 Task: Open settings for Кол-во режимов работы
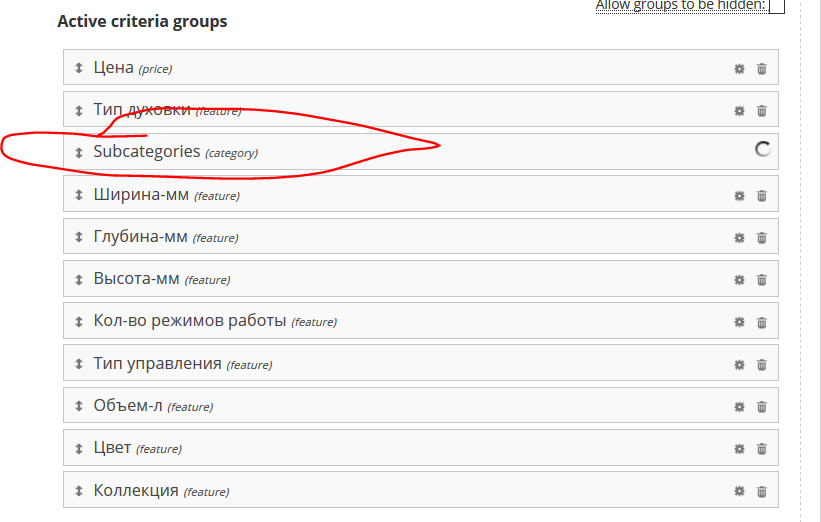tap(739, 322)
